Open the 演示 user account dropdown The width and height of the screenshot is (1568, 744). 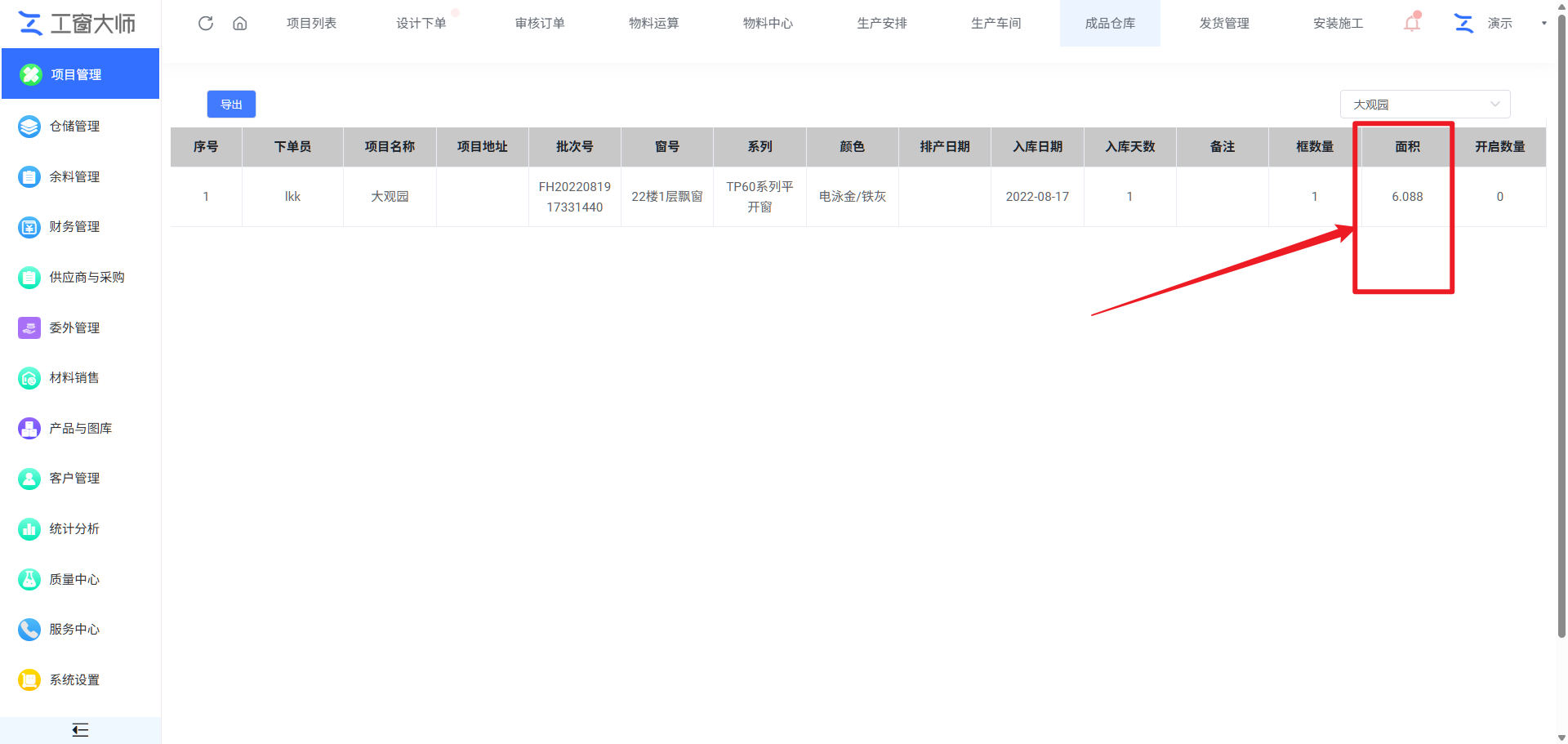(1499, 23)
